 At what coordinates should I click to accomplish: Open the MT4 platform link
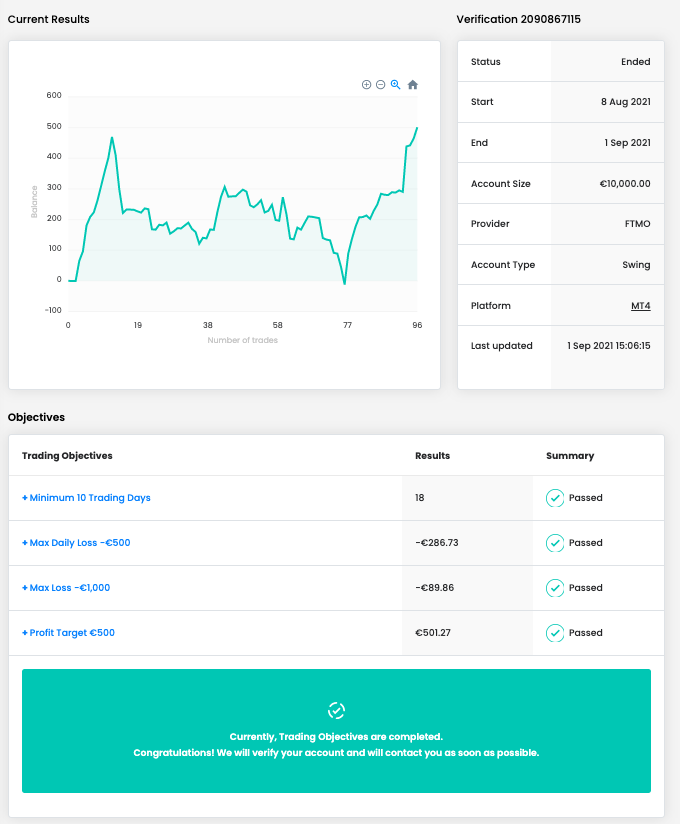pyautogui.click(x=641, y=306)
